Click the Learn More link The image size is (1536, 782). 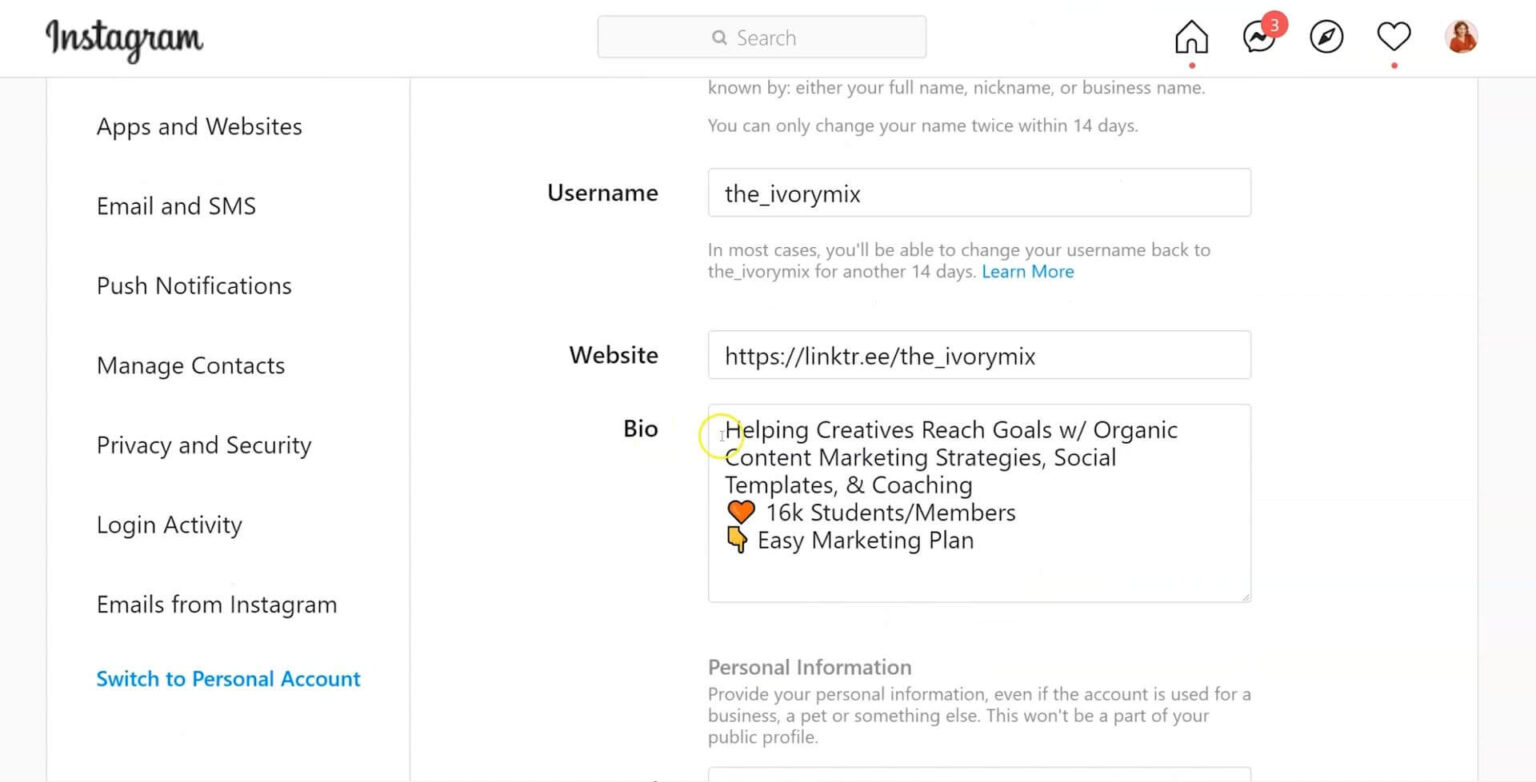pyautogui.click(x=1027, y=272)
